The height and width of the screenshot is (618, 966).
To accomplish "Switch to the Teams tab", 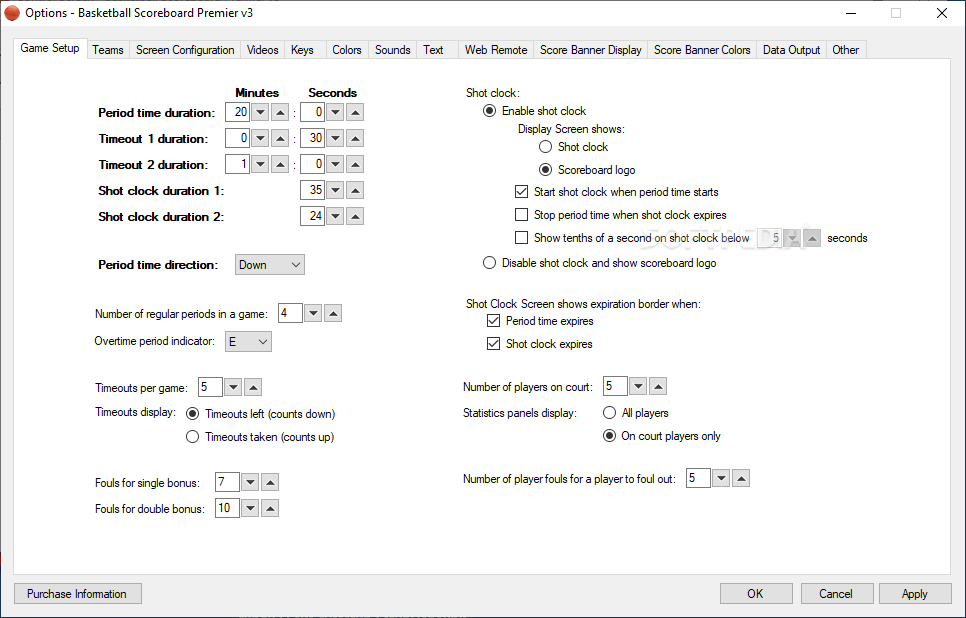I will point(108,50).
